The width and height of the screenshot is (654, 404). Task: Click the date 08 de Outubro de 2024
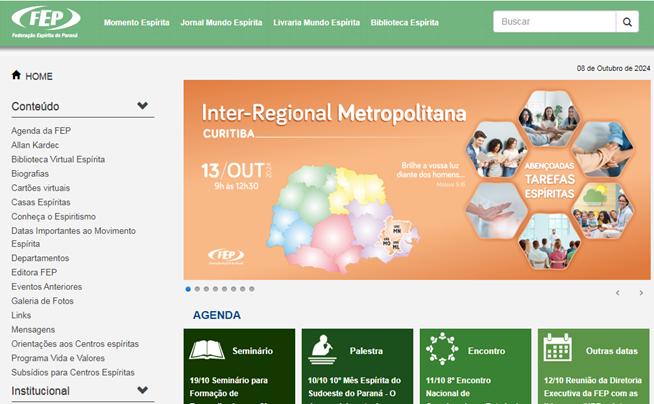613,68
